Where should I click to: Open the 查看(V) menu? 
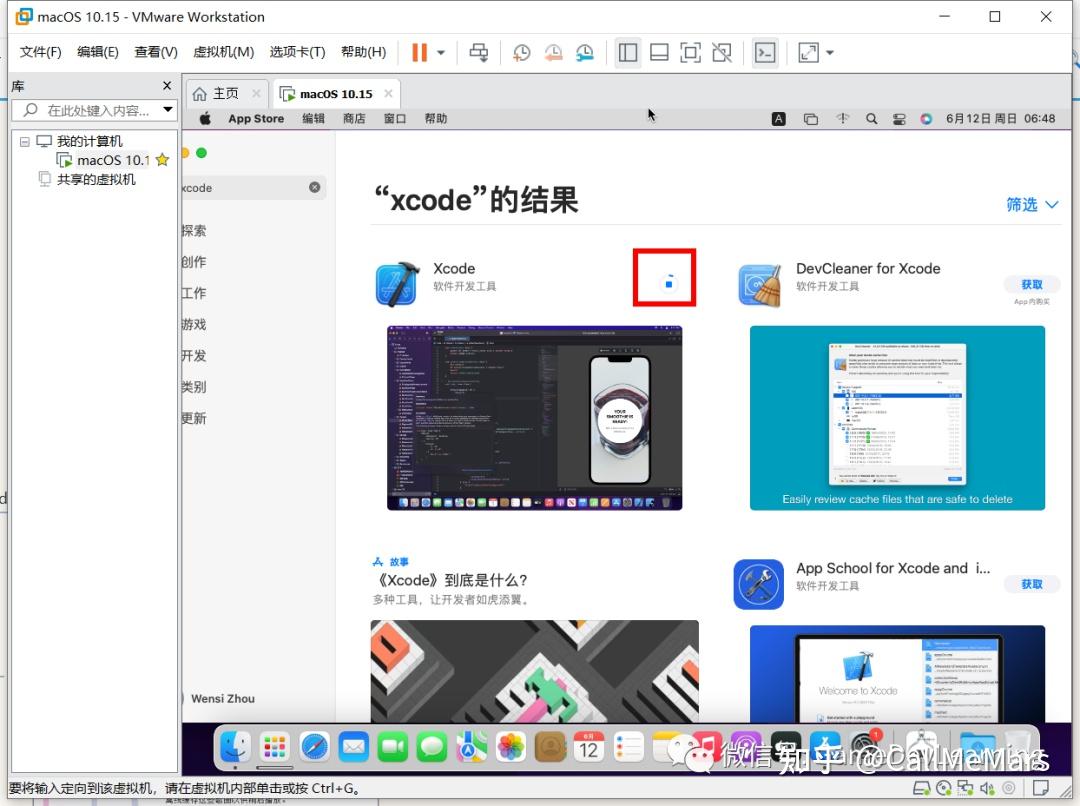[x=156, y=52]
